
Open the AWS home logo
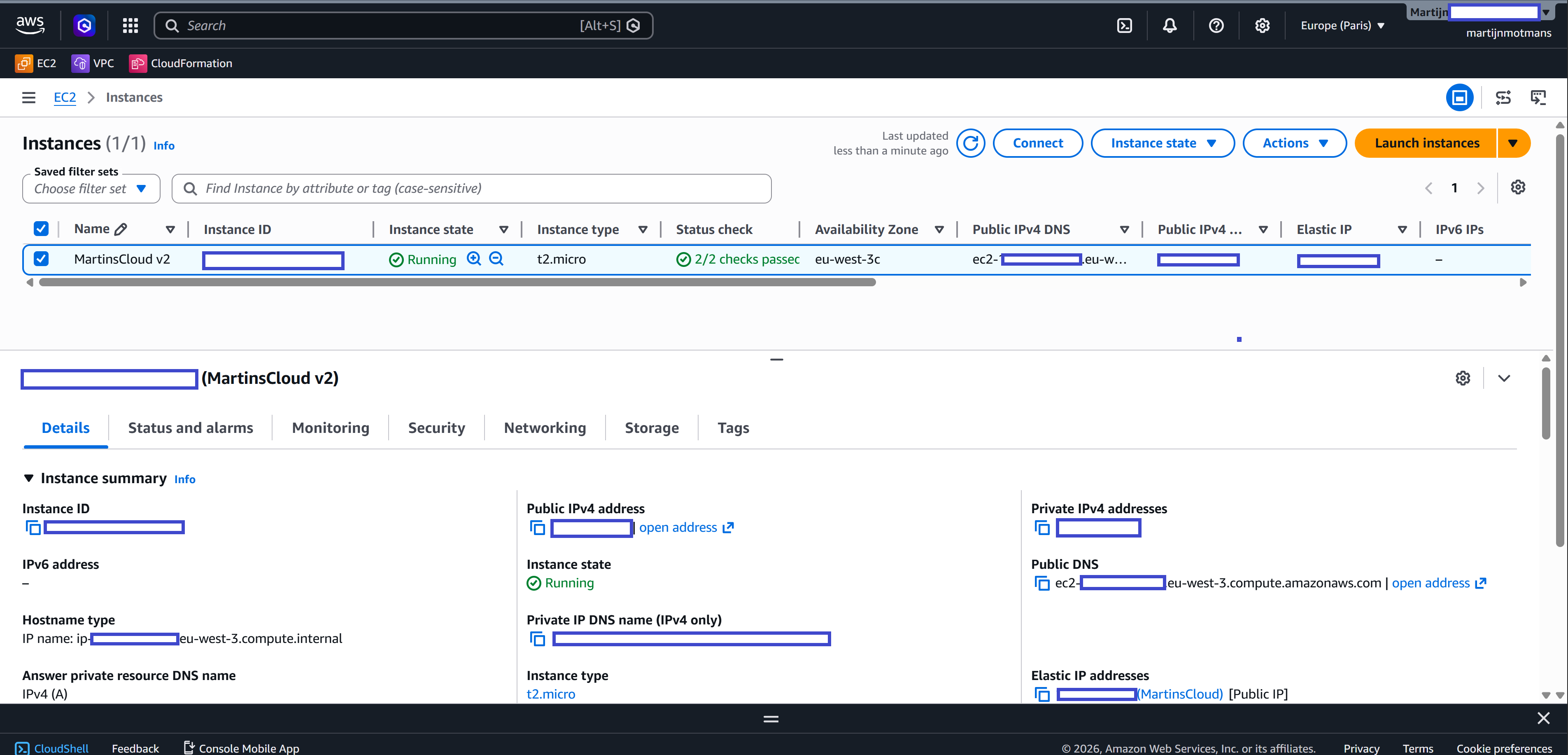(30, 25)
